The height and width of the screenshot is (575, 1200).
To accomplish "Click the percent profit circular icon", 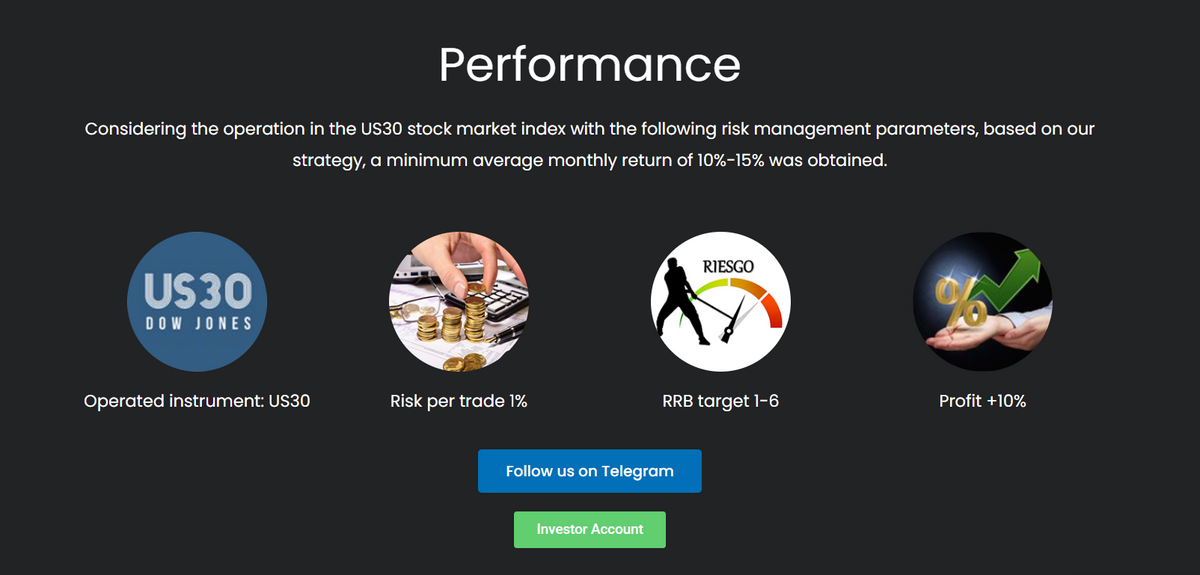I will coord(983,302).
